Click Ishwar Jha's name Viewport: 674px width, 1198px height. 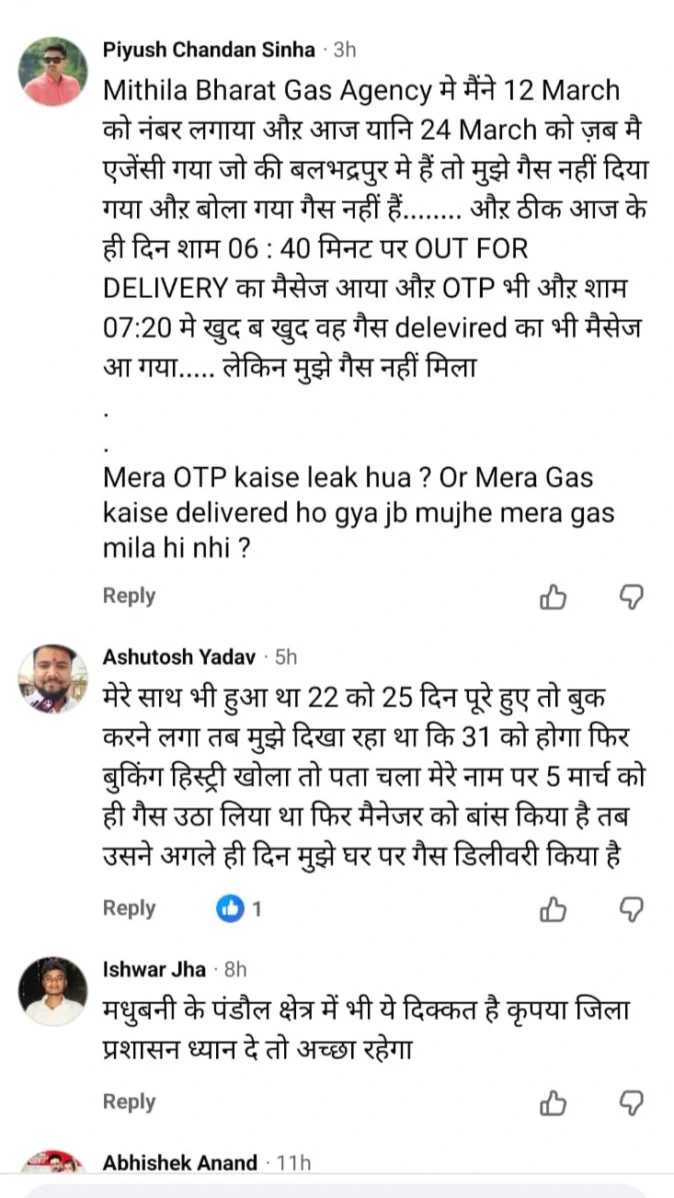(x=155, y=968)
